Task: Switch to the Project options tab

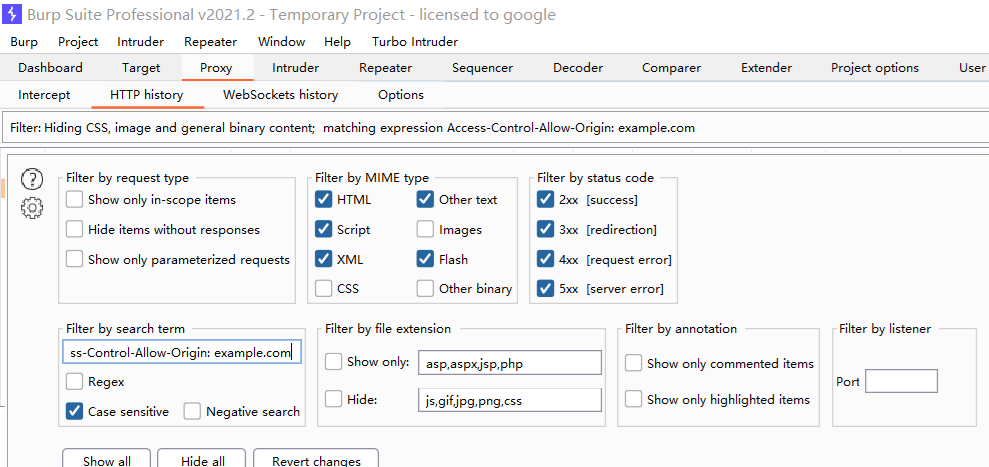Action: point(875,68)
